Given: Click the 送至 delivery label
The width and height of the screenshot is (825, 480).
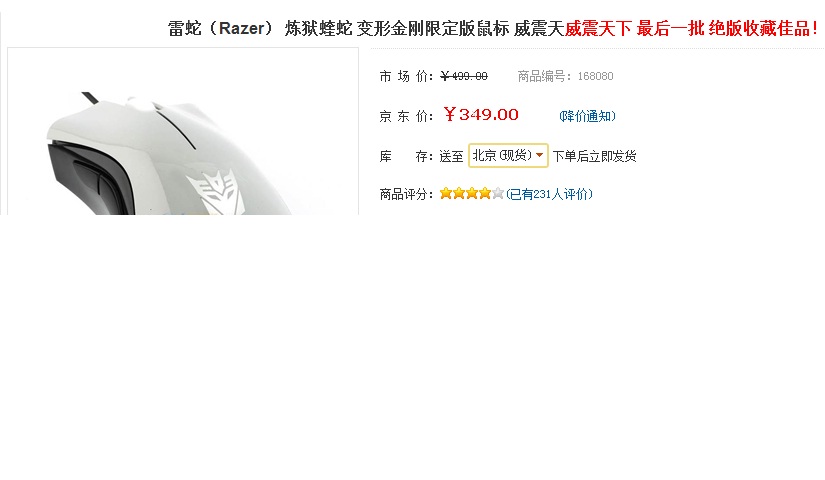Looking at the screenshot, I should click(451, 156).
